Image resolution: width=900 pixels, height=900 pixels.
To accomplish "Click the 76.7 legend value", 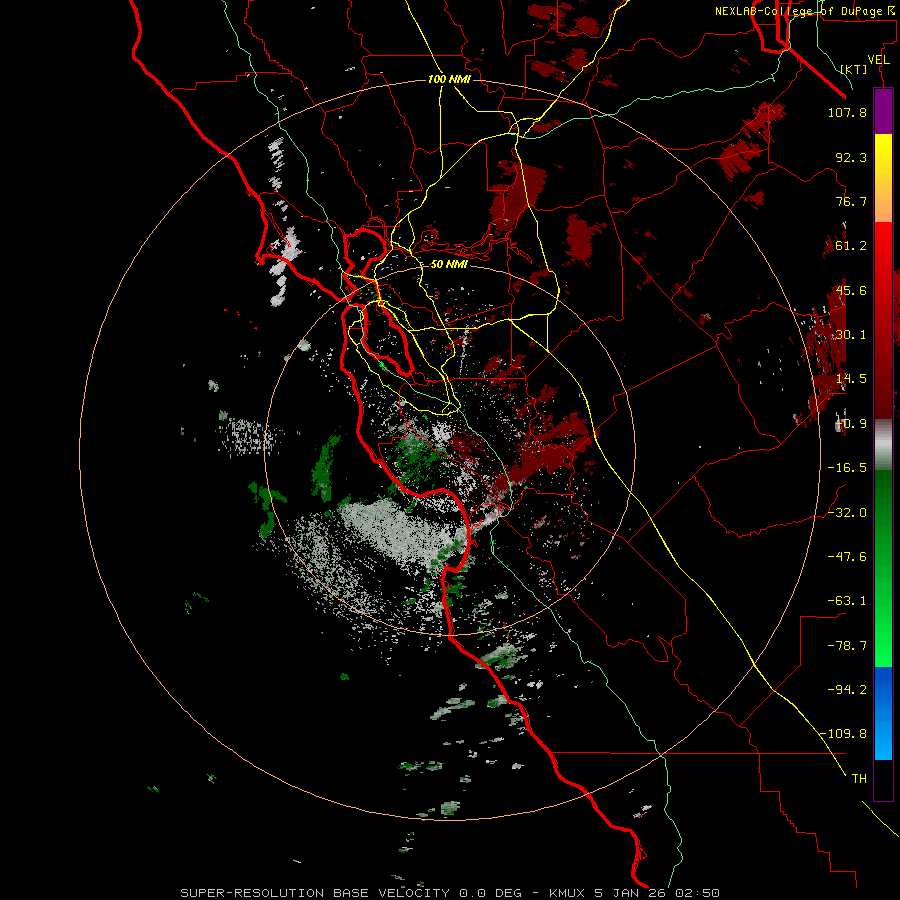I will (851, 201).
